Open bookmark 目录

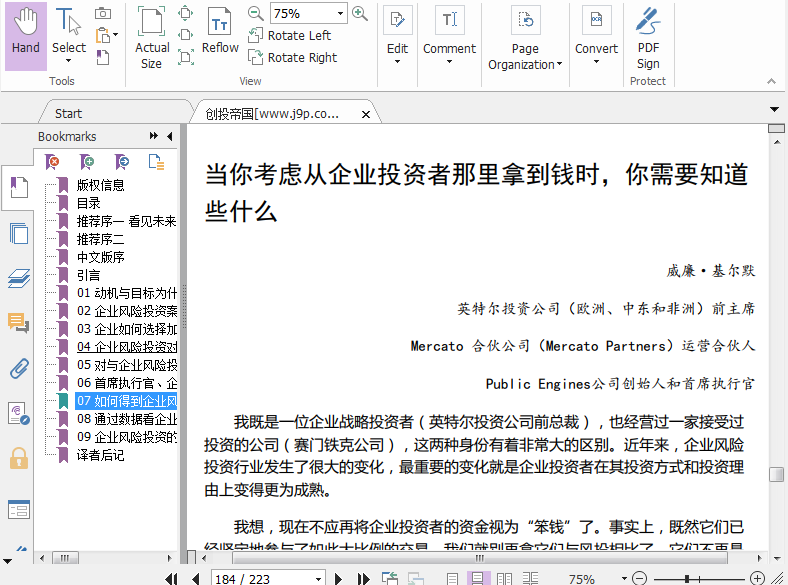click(x=89, y=203)
